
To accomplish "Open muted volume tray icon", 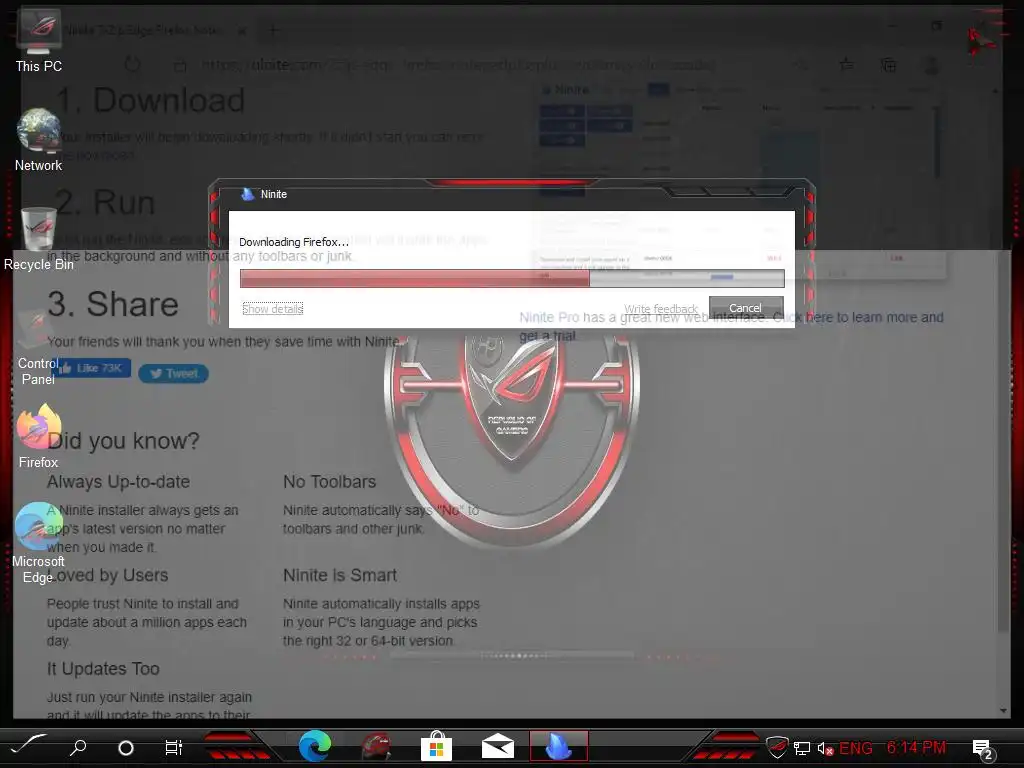I will pos(825,748).
